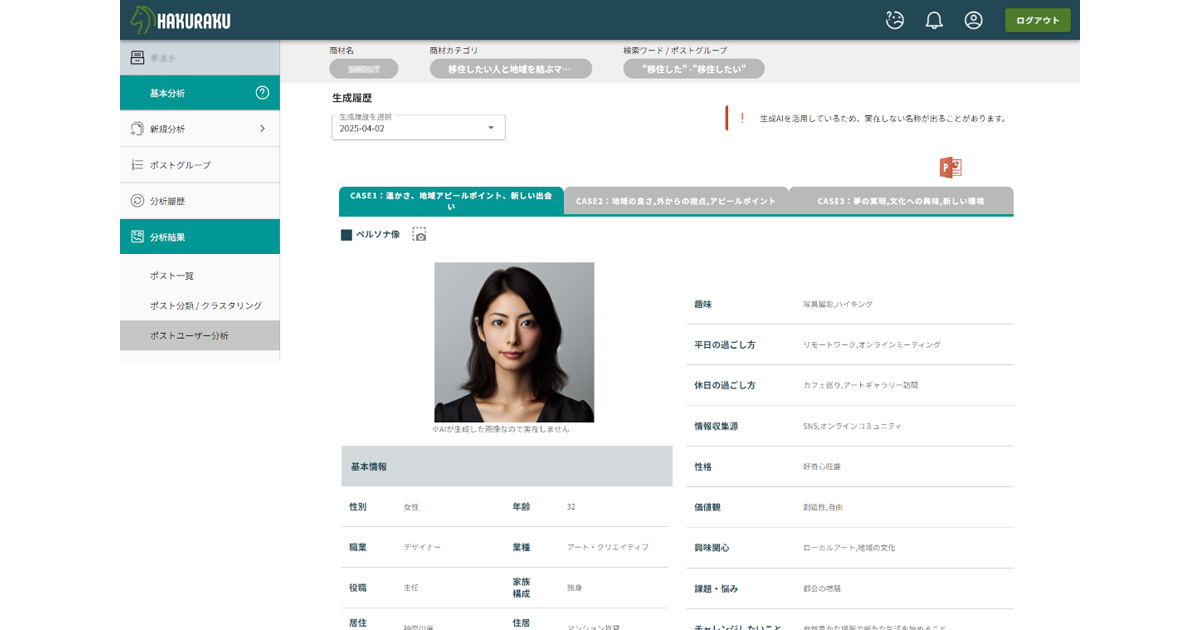Click the 独身 family value

(x=574, y=588)
